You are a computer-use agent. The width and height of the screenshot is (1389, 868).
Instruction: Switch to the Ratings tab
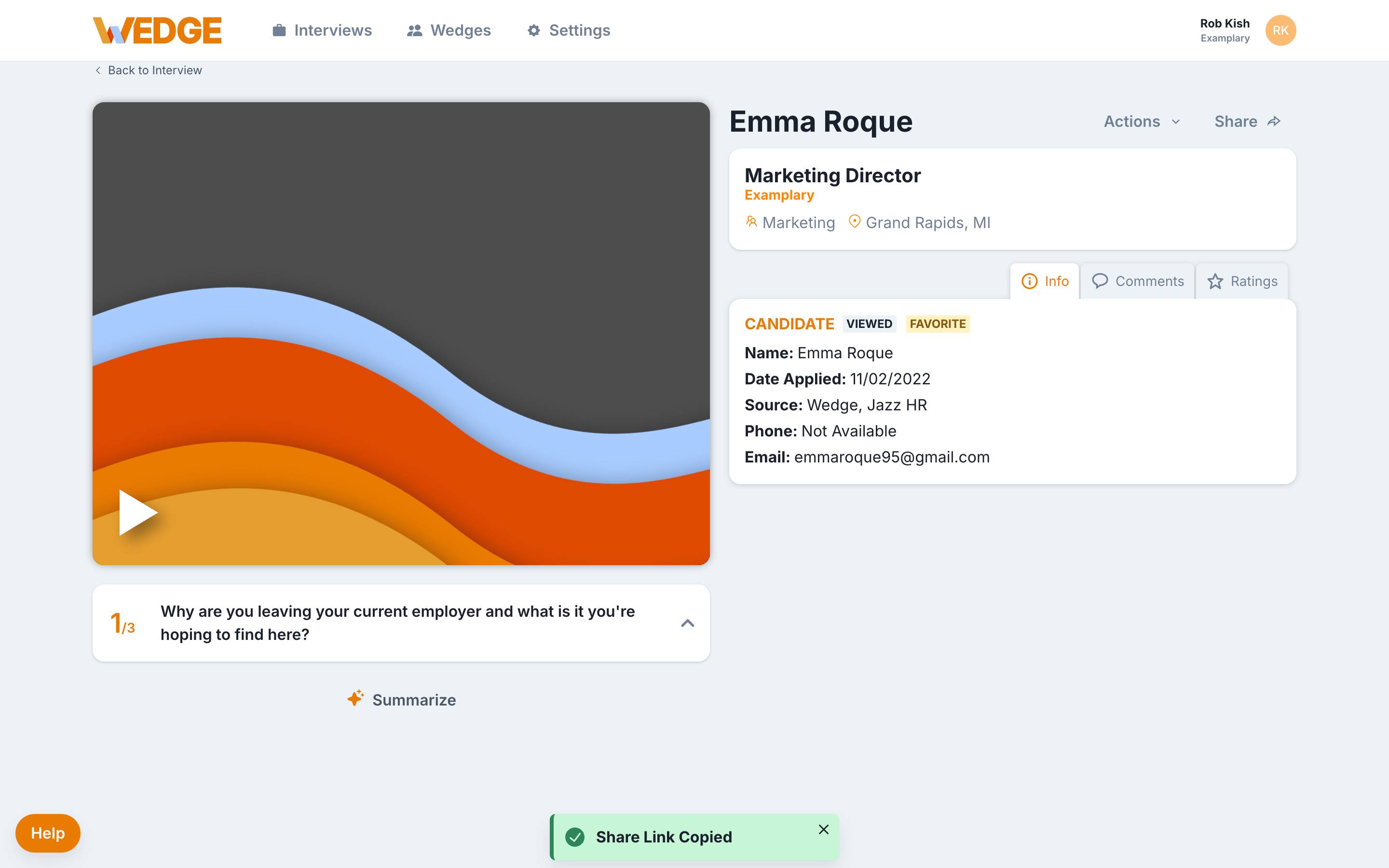pos(1242,281)
